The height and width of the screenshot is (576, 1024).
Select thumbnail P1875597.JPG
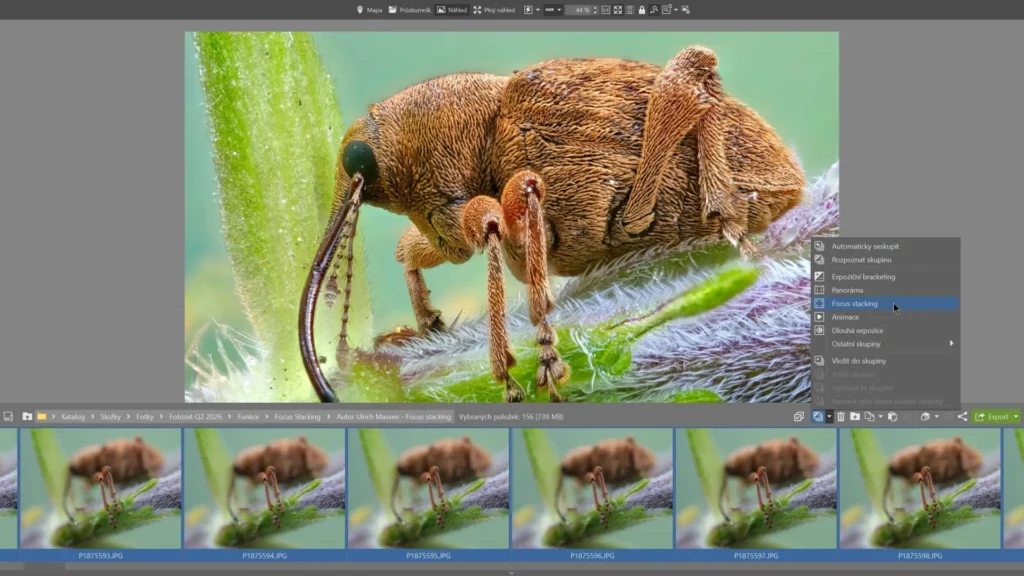(x=756, y=494)
